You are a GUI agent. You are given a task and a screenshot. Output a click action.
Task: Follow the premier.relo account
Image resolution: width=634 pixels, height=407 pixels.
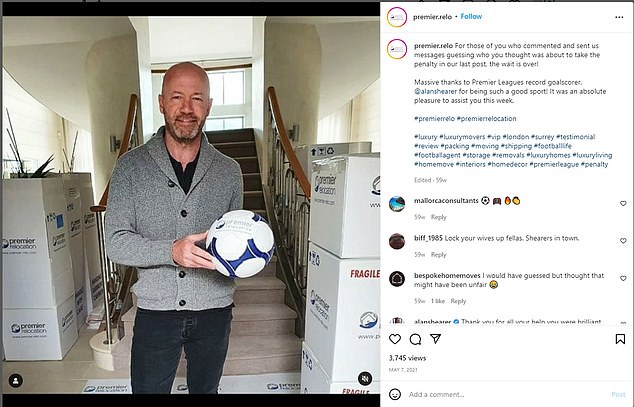click(471, 17)
